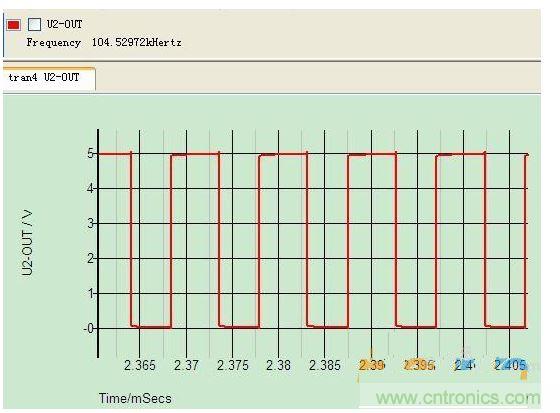The height and width of the screenshot is (413, 560).
Task: Click the 1 volt axis label
Action: pos(91,294)
